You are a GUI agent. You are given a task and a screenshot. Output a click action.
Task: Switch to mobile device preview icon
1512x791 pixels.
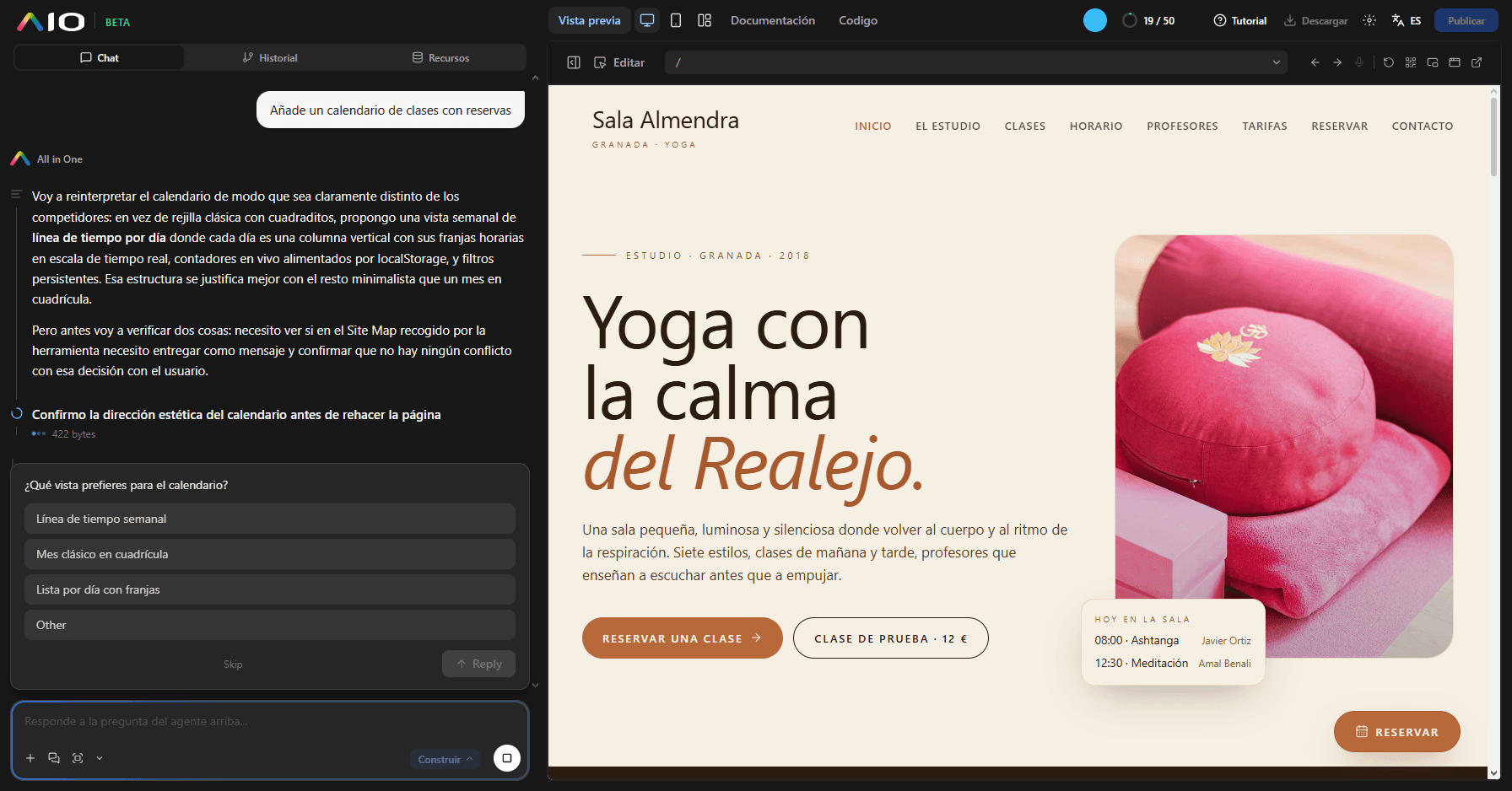pos(676,20)
